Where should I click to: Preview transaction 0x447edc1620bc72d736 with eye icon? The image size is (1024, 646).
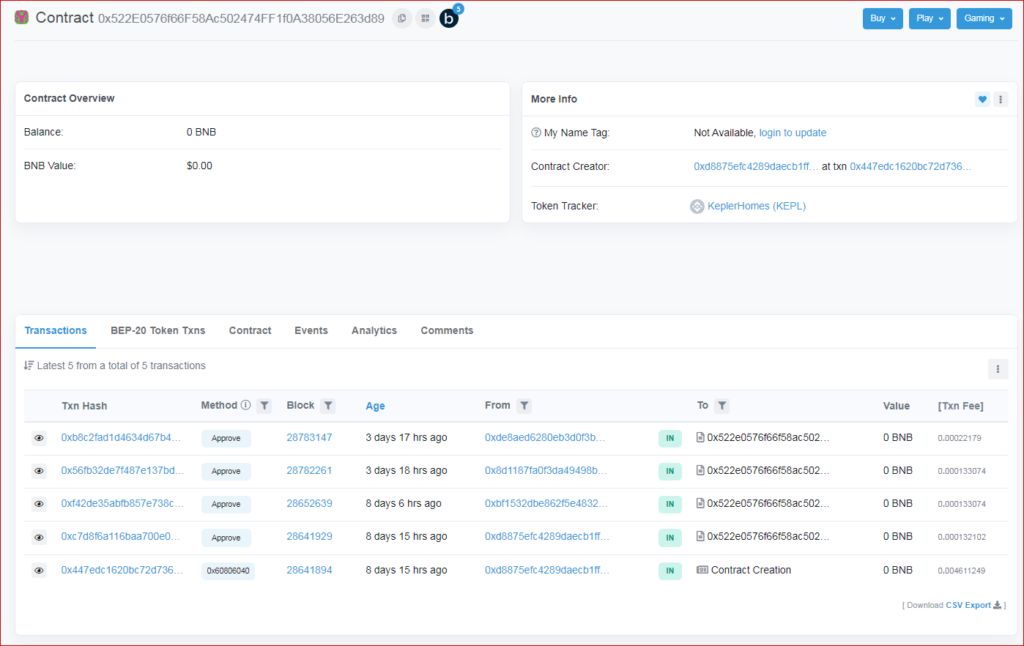[x=39, y=570]
